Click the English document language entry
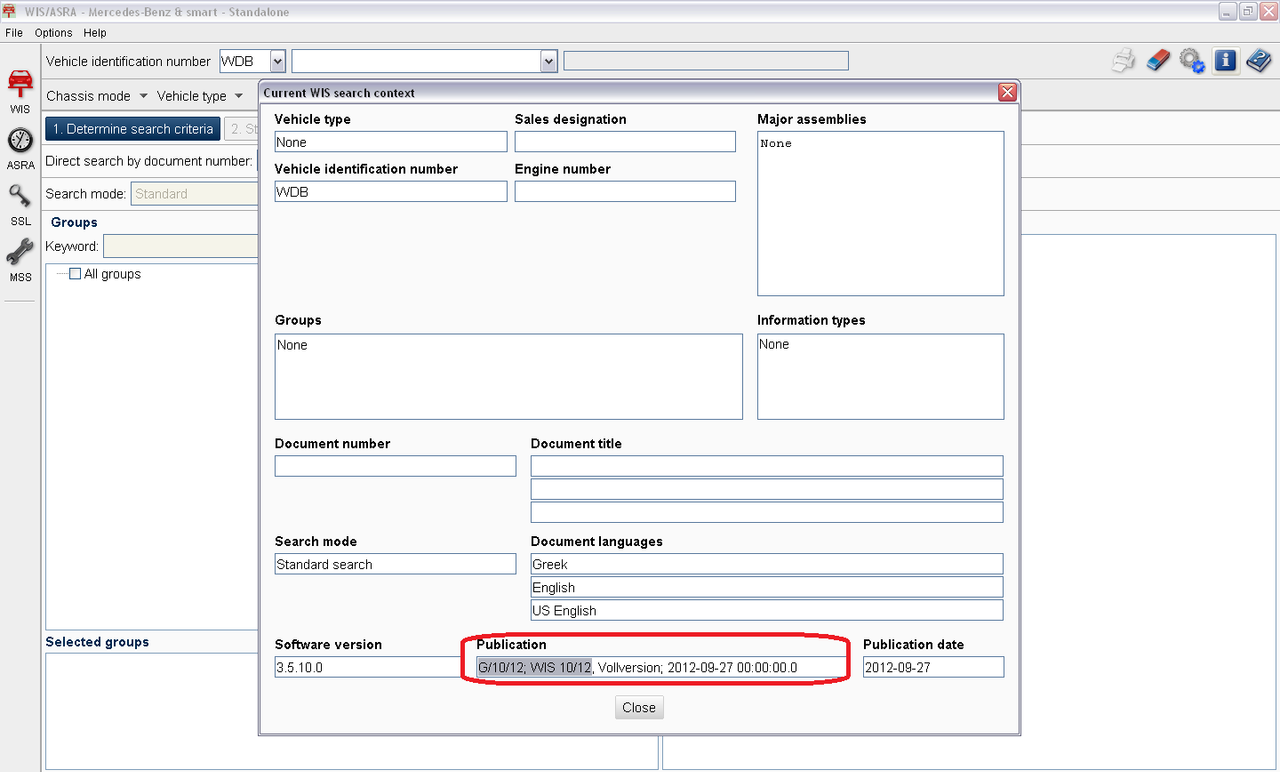This screenshot has height=772, width=1280. pyautogui.click(x=766, y=587)
